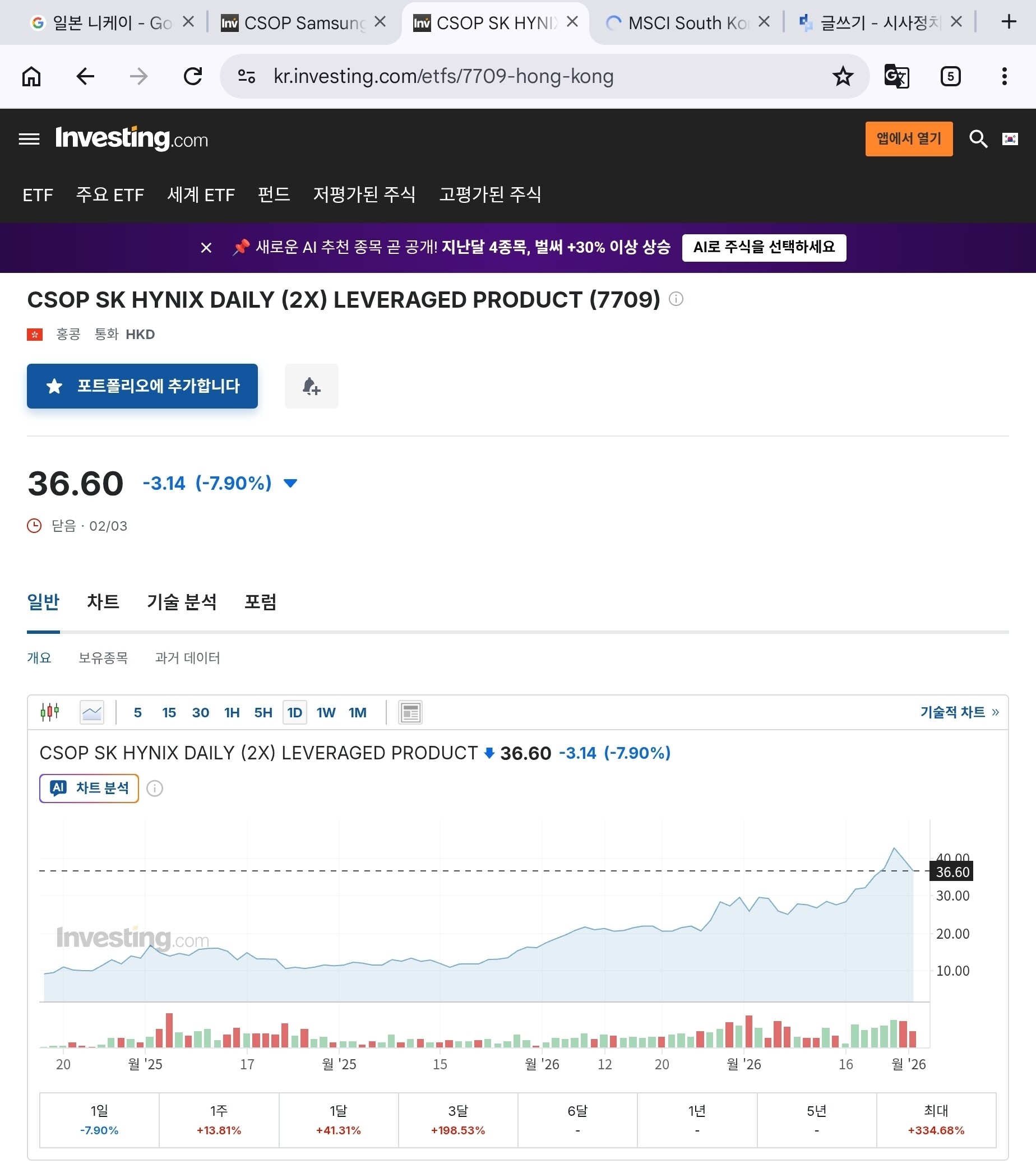The height and width of the screenshot is (1164, 1036).
Task: Open the chart news overlay icon
Action: coord(410,712)
